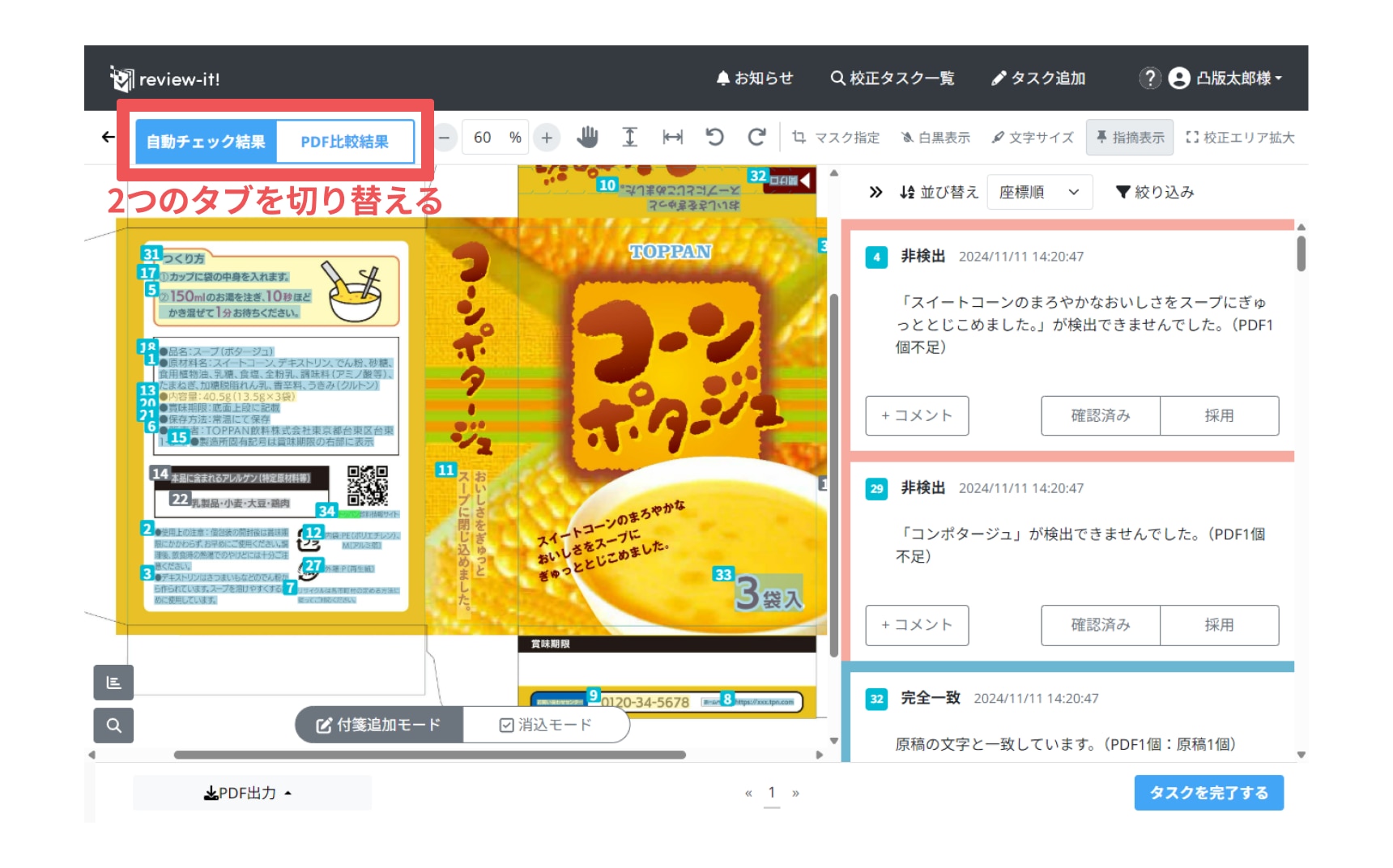This screenshot has width=1393, height=868.
Task: Click the fit-to-width icon
Action: (672, 138)
